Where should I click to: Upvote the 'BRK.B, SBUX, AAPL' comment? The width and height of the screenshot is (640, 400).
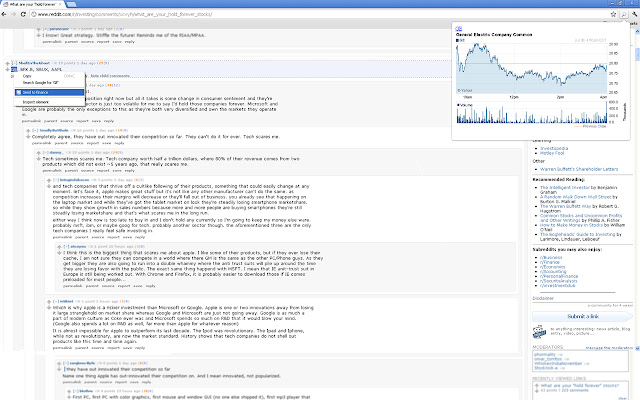[x=7, y=63]
